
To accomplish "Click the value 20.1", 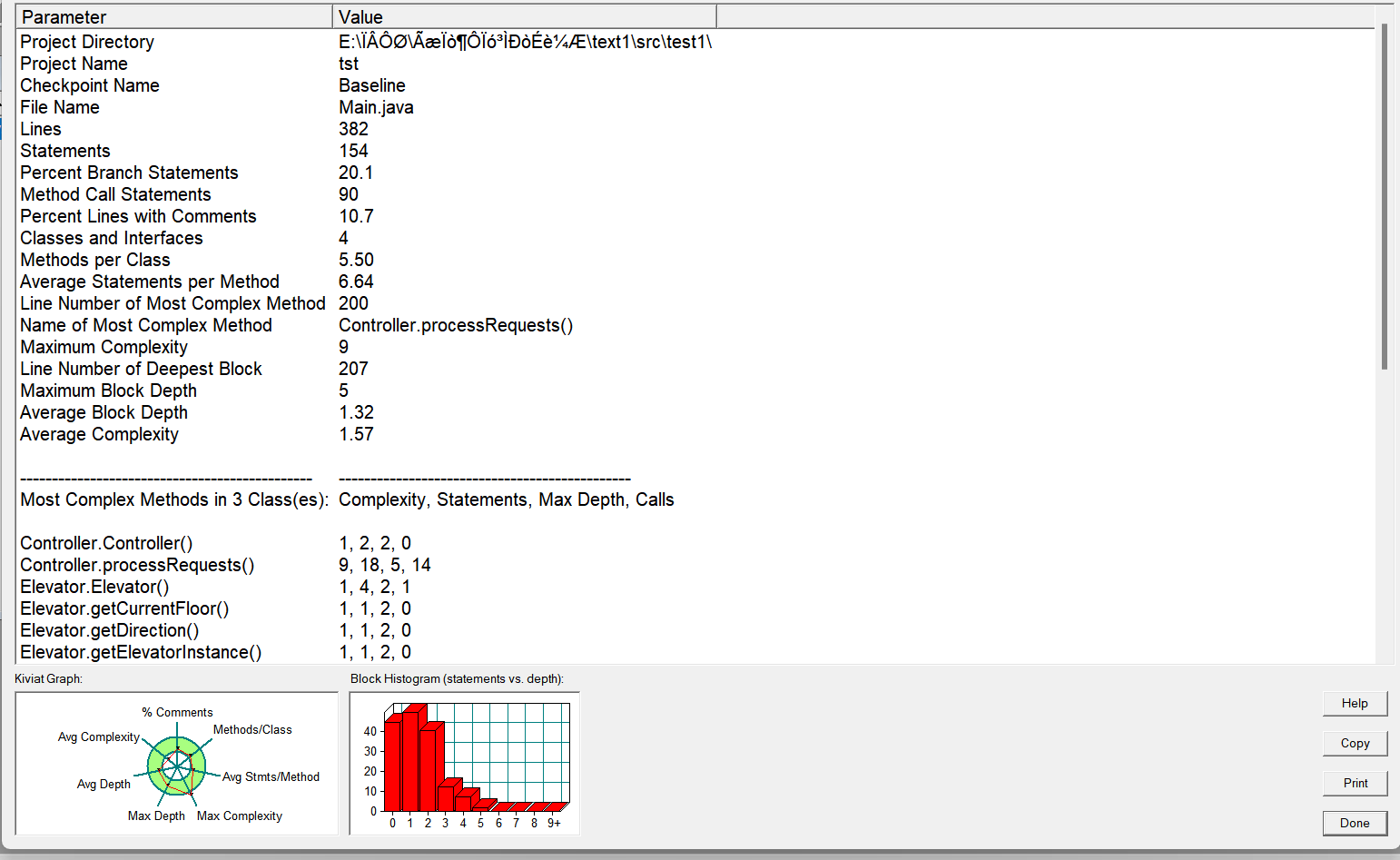I will pyautogui.click(x=356, y=173).
